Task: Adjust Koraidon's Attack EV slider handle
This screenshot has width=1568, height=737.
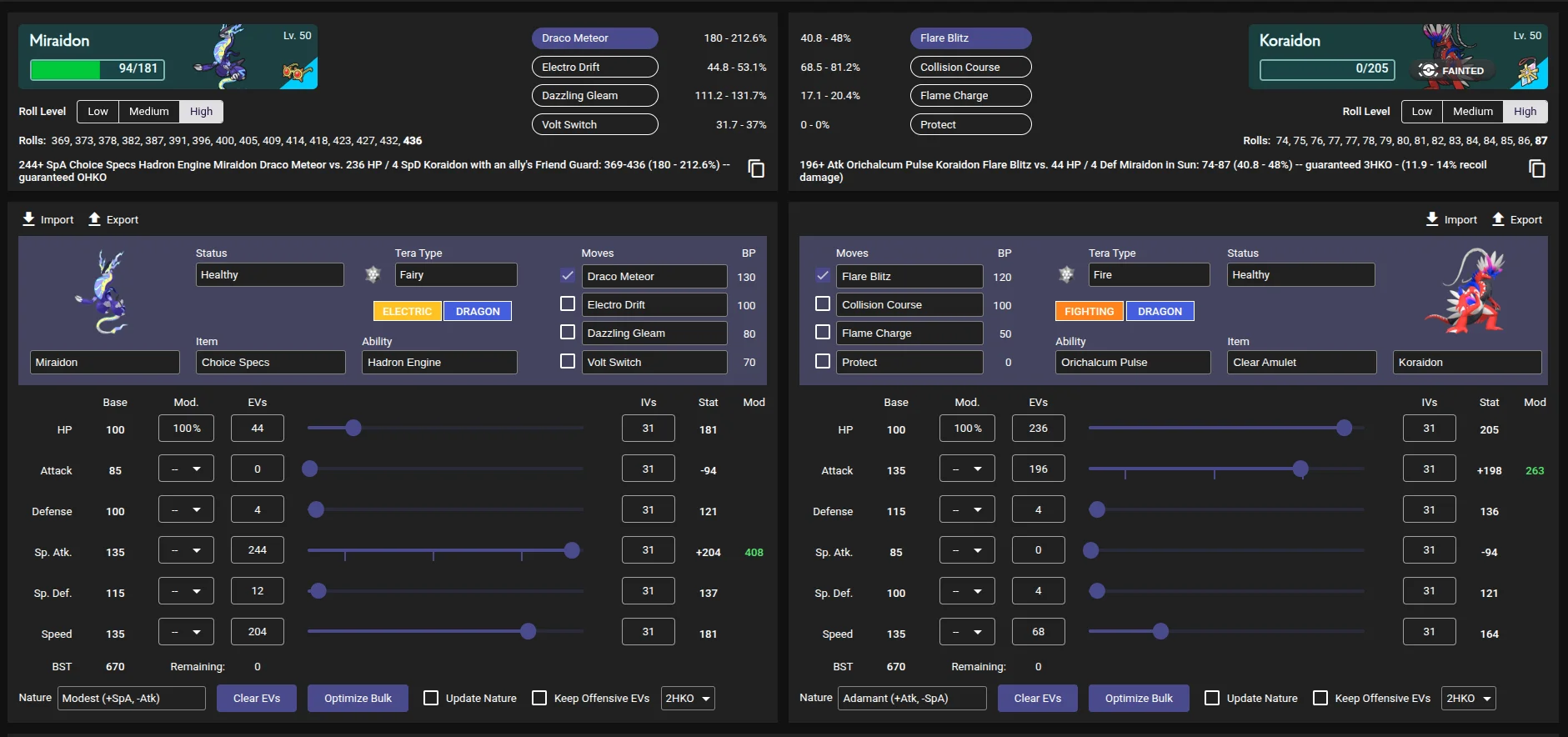Action: (x=1300, y=469)
